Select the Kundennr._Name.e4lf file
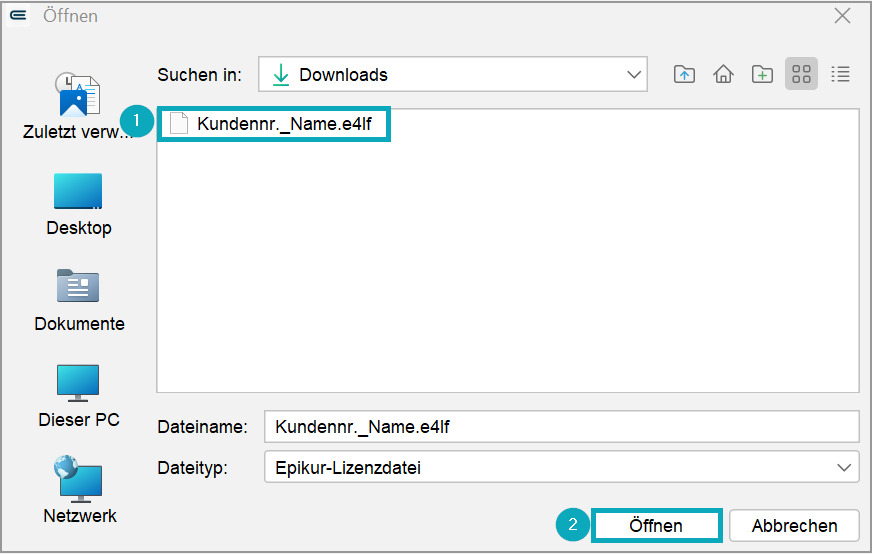872x554 pixels. pyautogui.click(x=274, y=124)
